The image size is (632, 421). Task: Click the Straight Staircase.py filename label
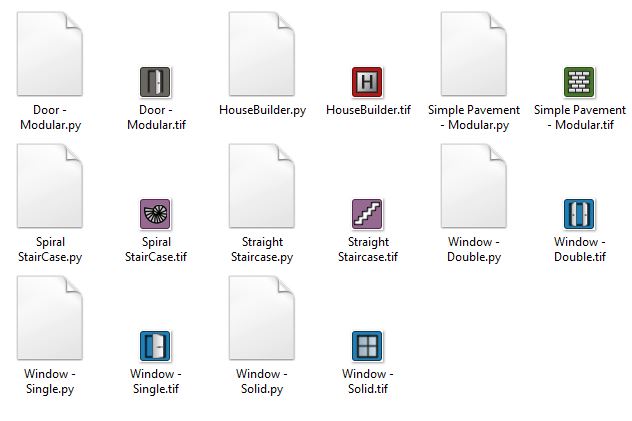(x=262, y=249)
